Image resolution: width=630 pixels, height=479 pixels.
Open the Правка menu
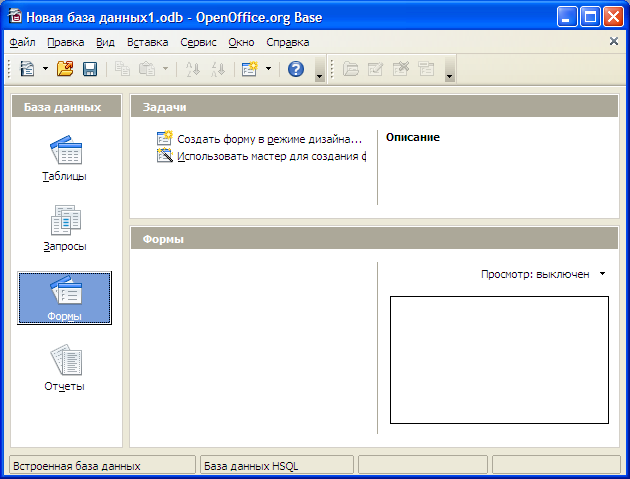tap(65, 42)
